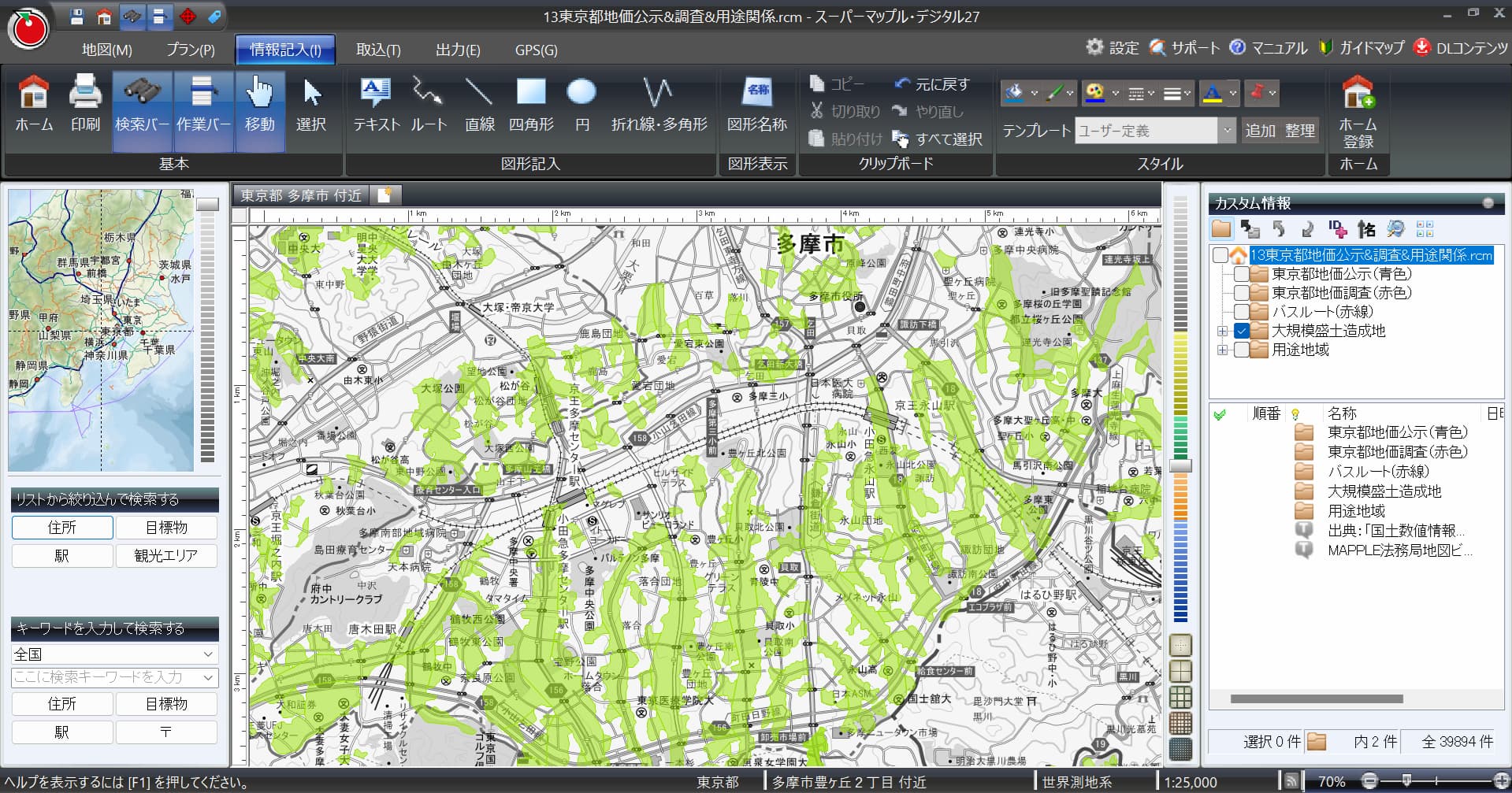This screenshot has width=1512, height=793.
Task: Click the new folder icon in カスタム情報 toolbar
Action: pos(1221,229)
